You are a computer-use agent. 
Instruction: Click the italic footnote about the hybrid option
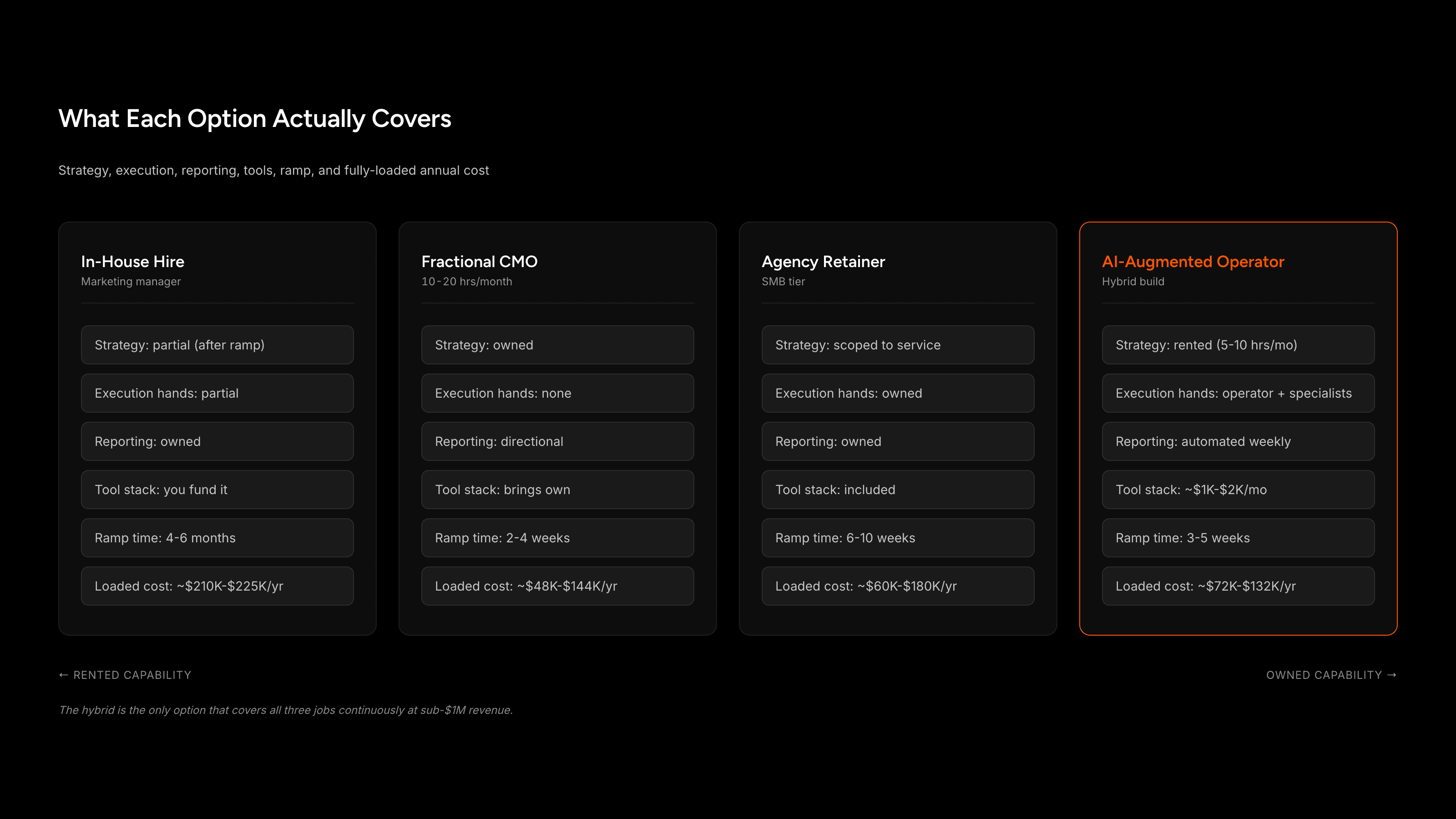click(x=286, y=710)
